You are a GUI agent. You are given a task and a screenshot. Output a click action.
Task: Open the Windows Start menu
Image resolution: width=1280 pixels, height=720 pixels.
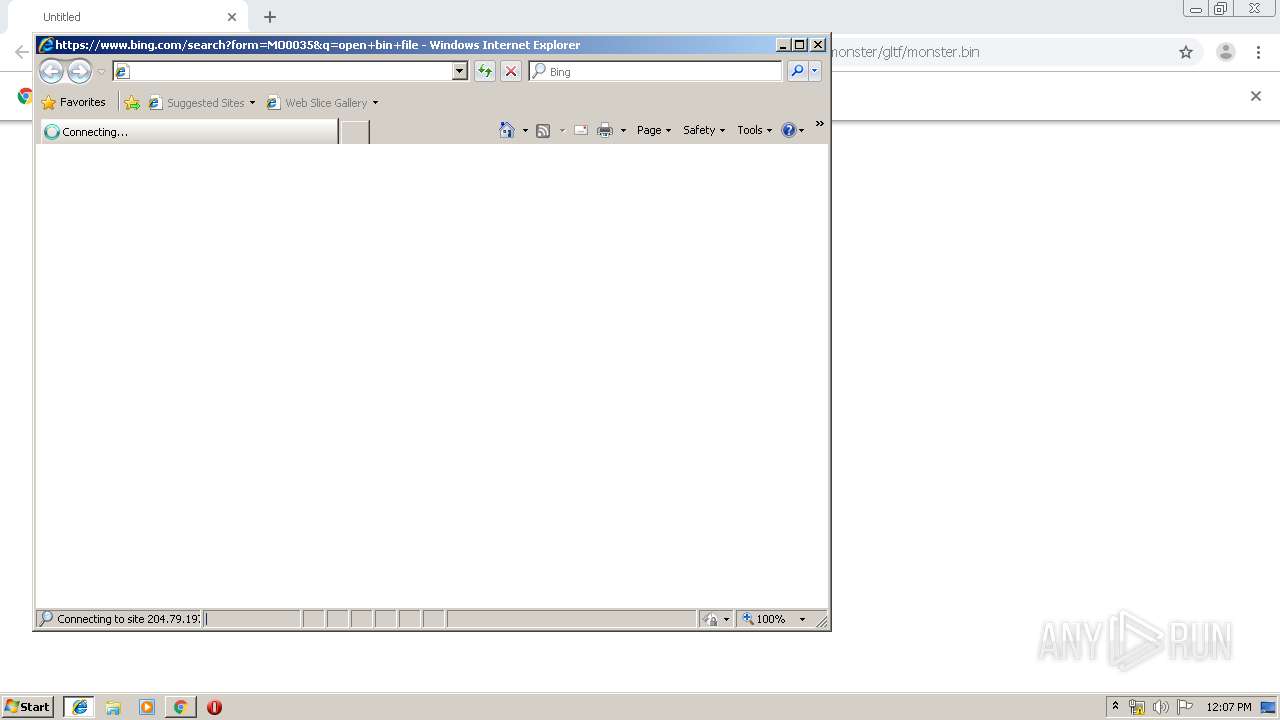click(x=28, y=706)
